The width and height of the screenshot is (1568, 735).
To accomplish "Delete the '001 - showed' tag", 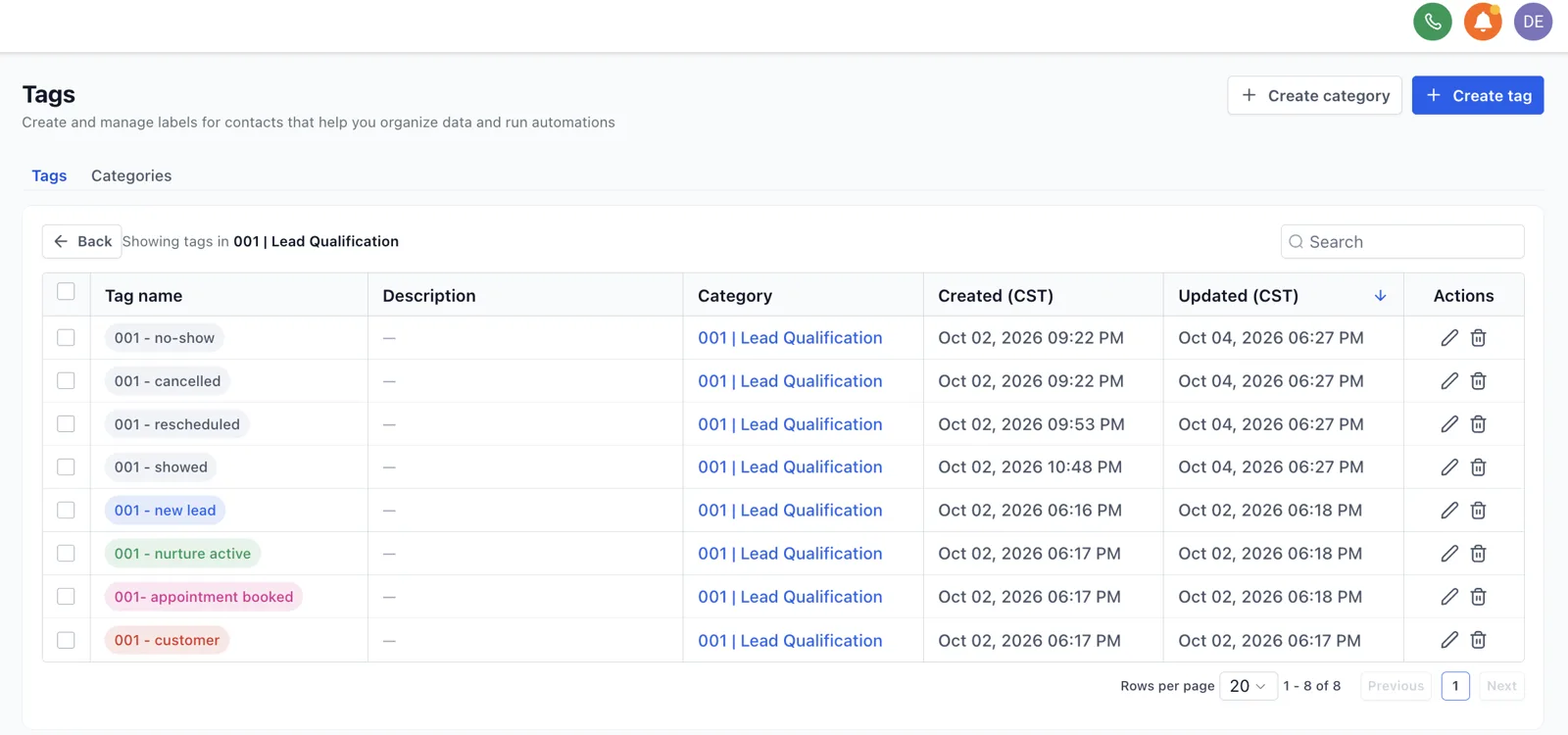I will tap(1478, 467).
